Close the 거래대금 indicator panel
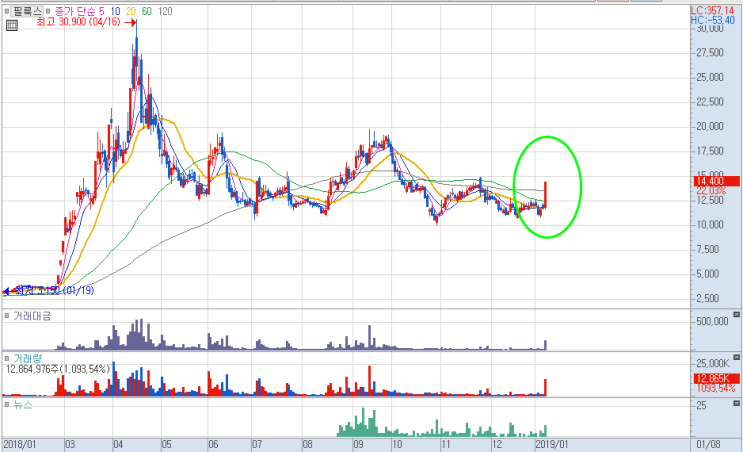This screenshot has width=743, height=452. pyautogui.click(x=736, y=315)
